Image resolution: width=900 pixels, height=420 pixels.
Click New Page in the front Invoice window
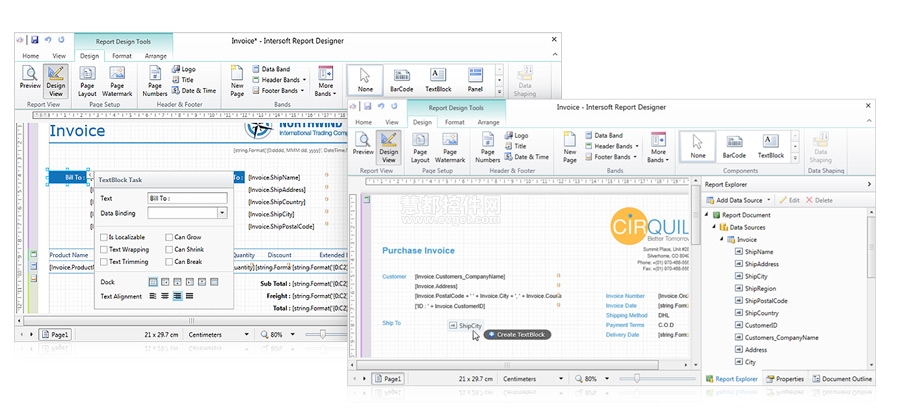(569, 148)
